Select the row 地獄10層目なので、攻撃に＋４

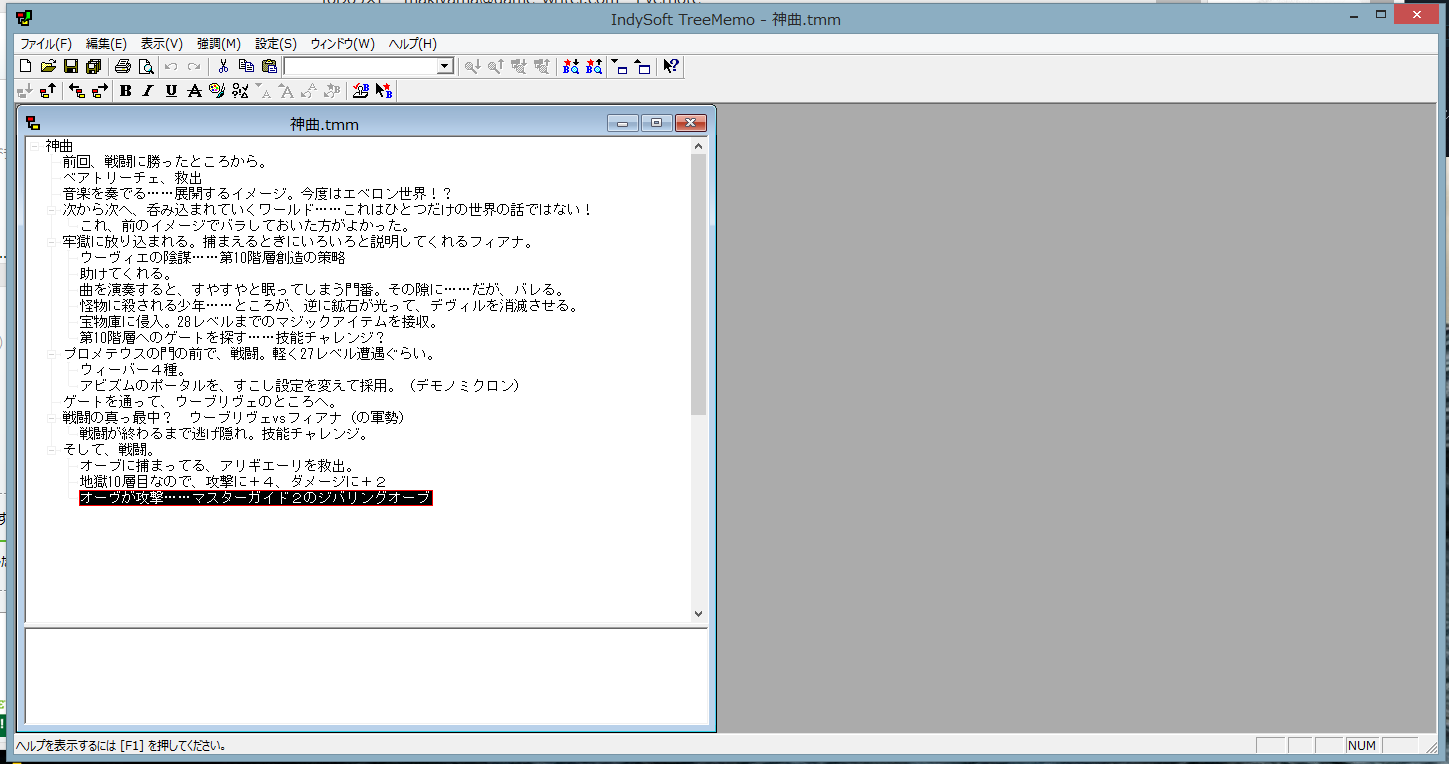pos(233,482)
